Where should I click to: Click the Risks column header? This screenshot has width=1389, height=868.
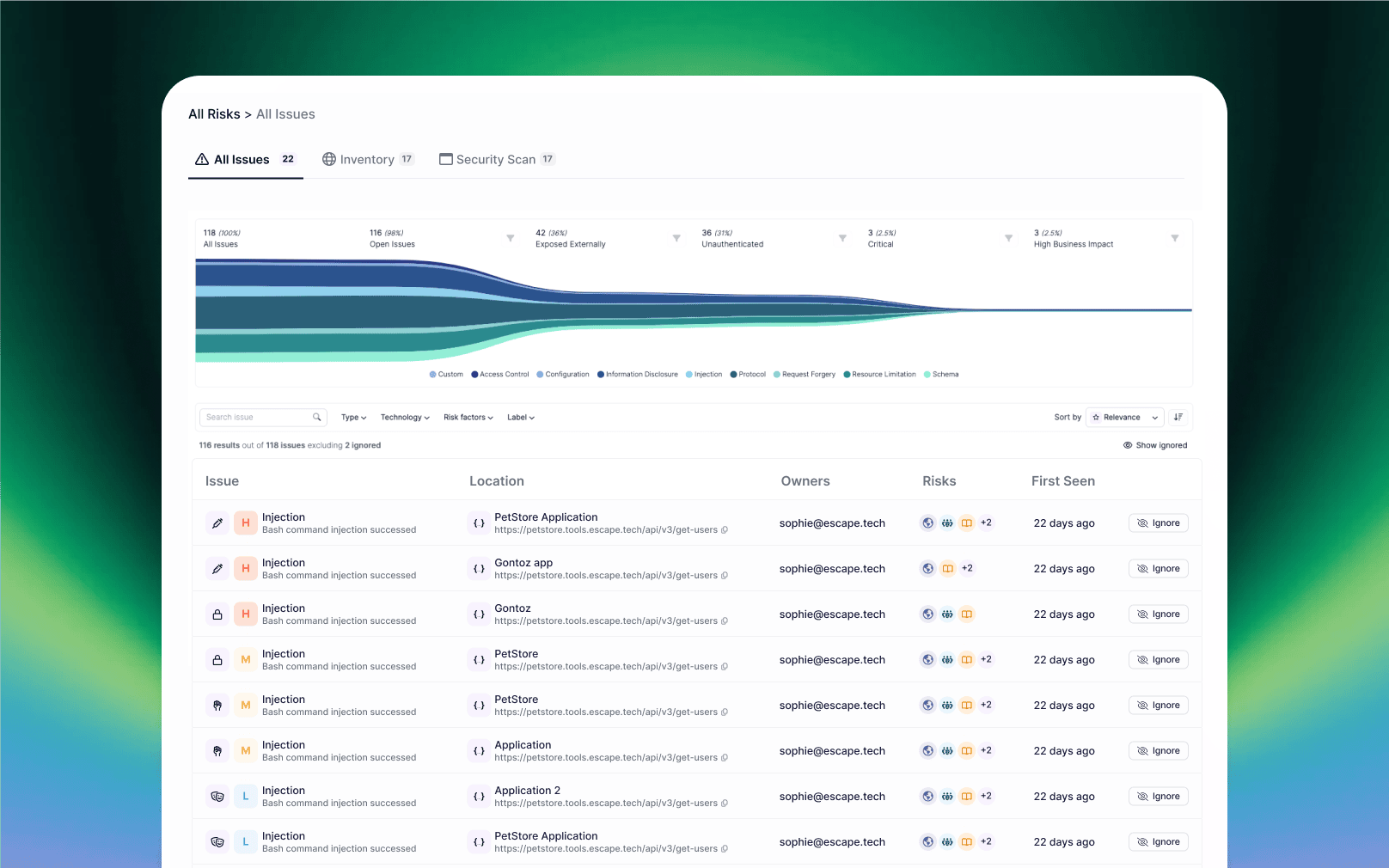[939, 481]
